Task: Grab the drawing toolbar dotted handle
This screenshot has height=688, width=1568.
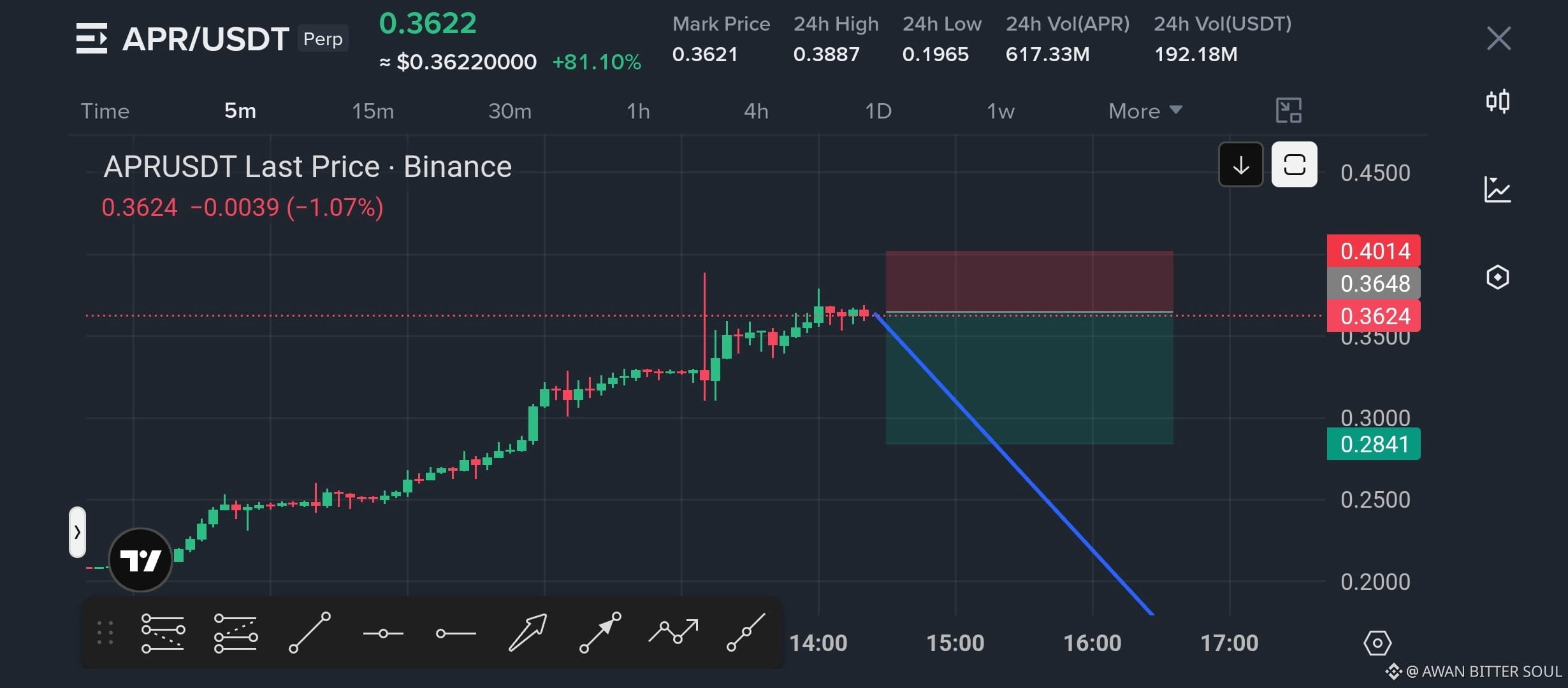Action: [105, 633]
